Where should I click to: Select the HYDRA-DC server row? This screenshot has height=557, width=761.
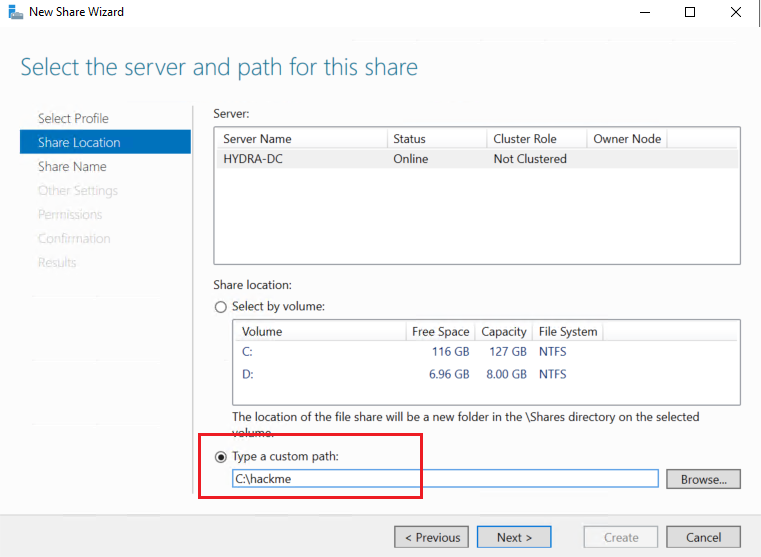click(x=476, y=159)
